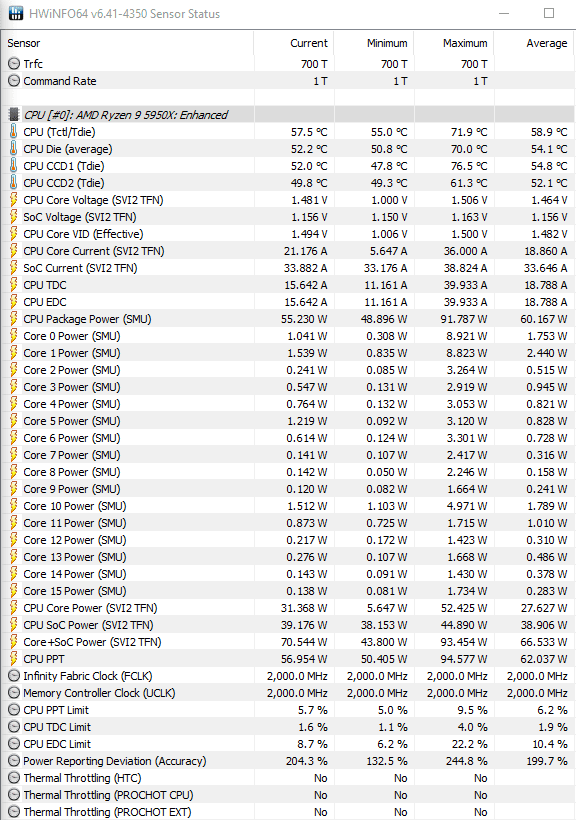This screenshot has height=820, width=576.
Task: Select the CPU Package Power (SMU) label
Action: pos(87,319)
